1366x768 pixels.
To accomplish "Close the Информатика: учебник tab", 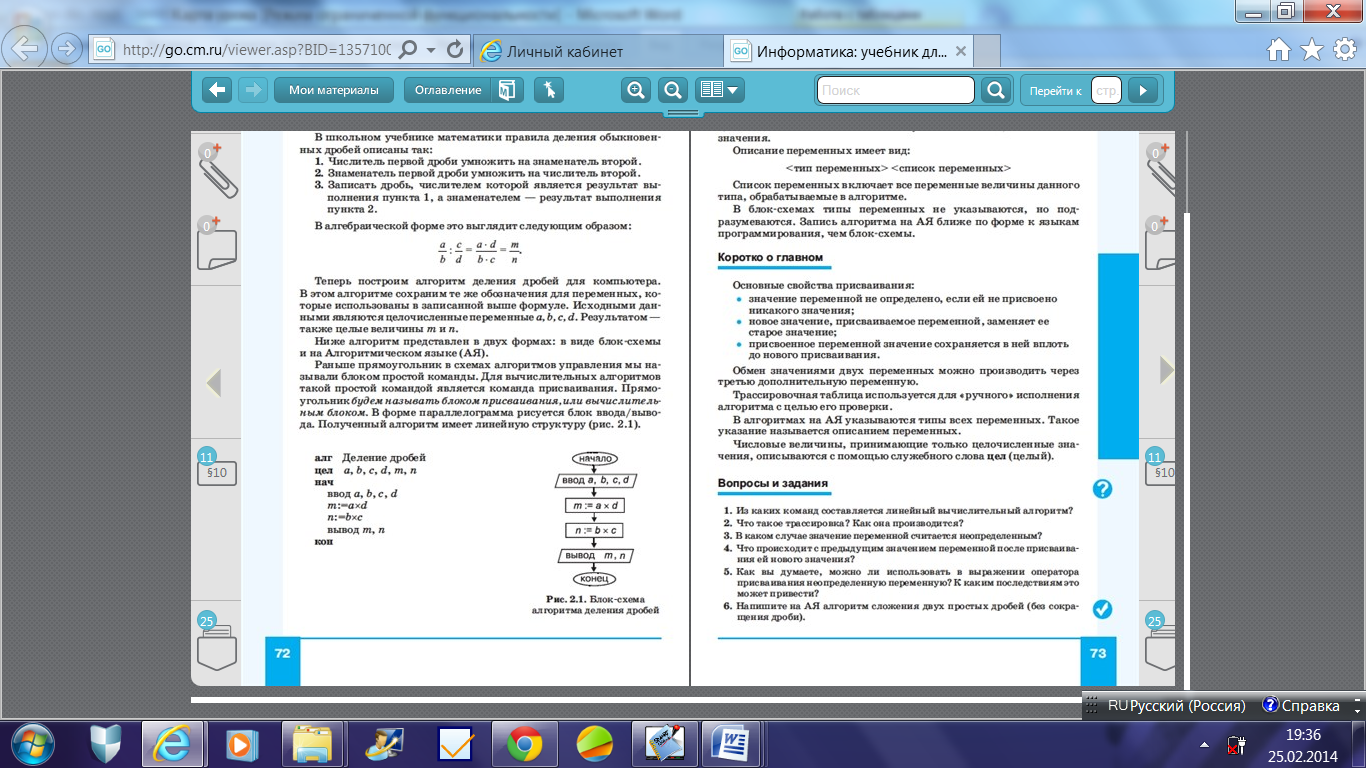I will click(x=960, y=51).
